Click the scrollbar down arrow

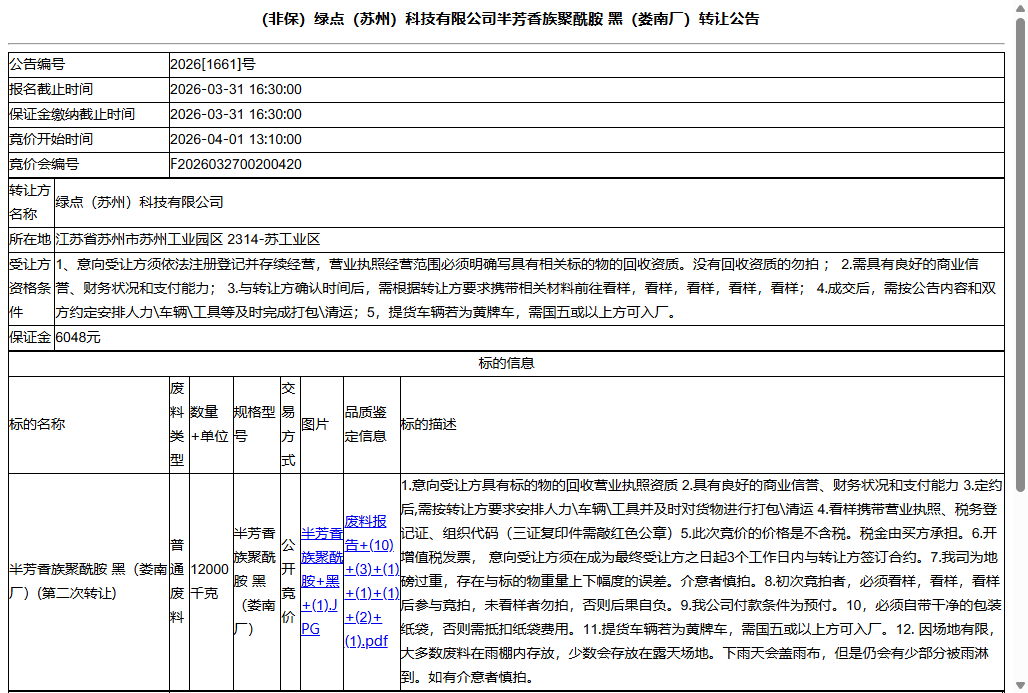click(x=1019, y=681)
